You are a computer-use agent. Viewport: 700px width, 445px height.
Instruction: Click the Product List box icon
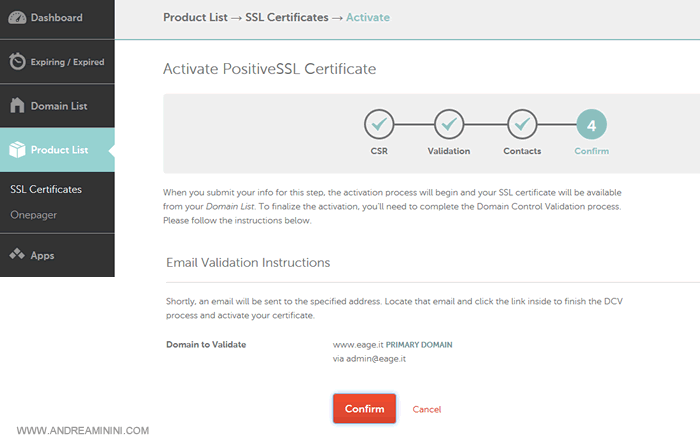click(17, 150)
